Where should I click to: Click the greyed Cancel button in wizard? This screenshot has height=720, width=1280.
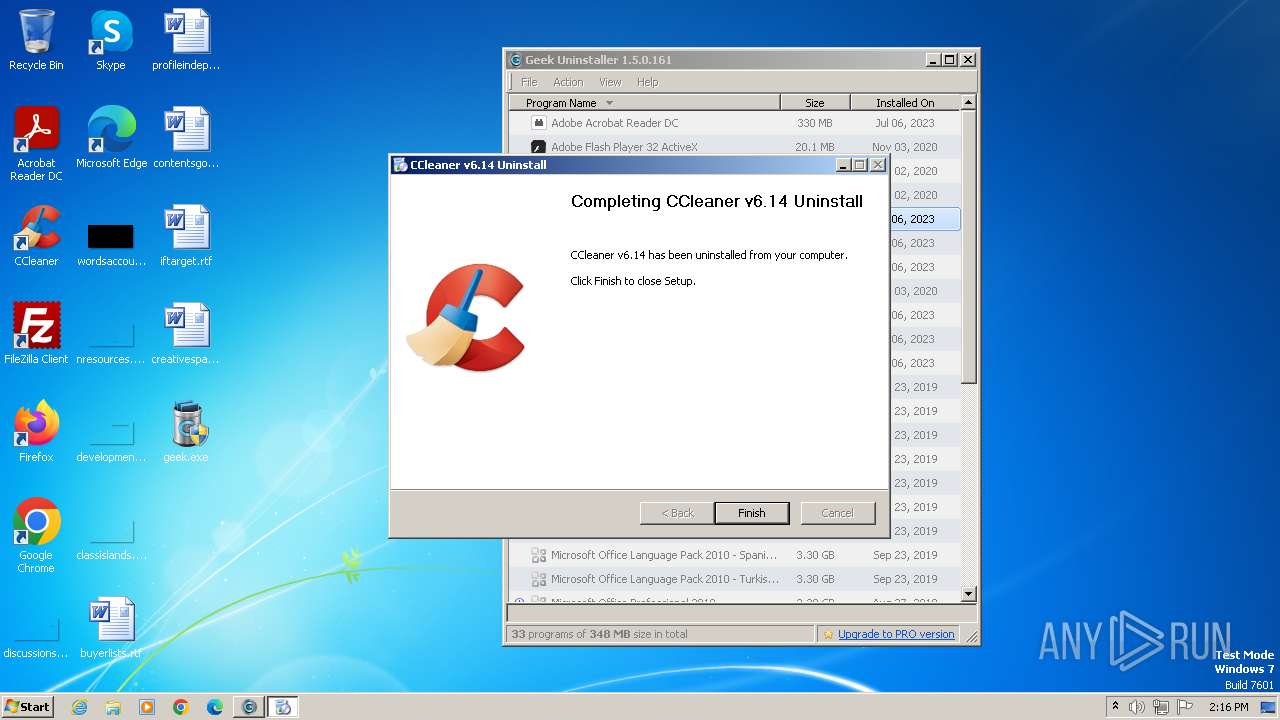837,513
